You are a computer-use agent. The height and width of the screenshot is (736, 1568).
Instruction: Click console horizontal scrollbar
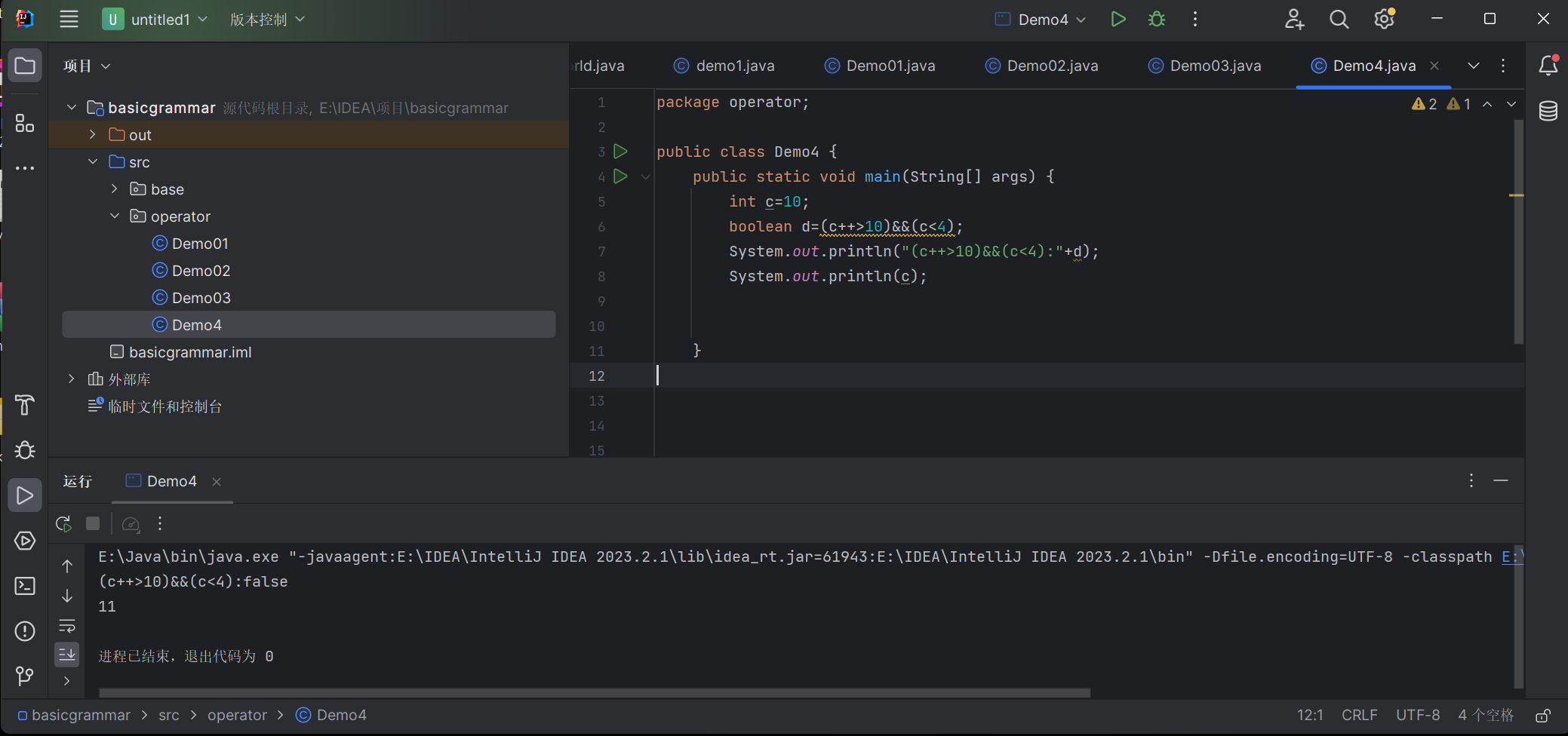pyautogui.click(x=595, y=692)
